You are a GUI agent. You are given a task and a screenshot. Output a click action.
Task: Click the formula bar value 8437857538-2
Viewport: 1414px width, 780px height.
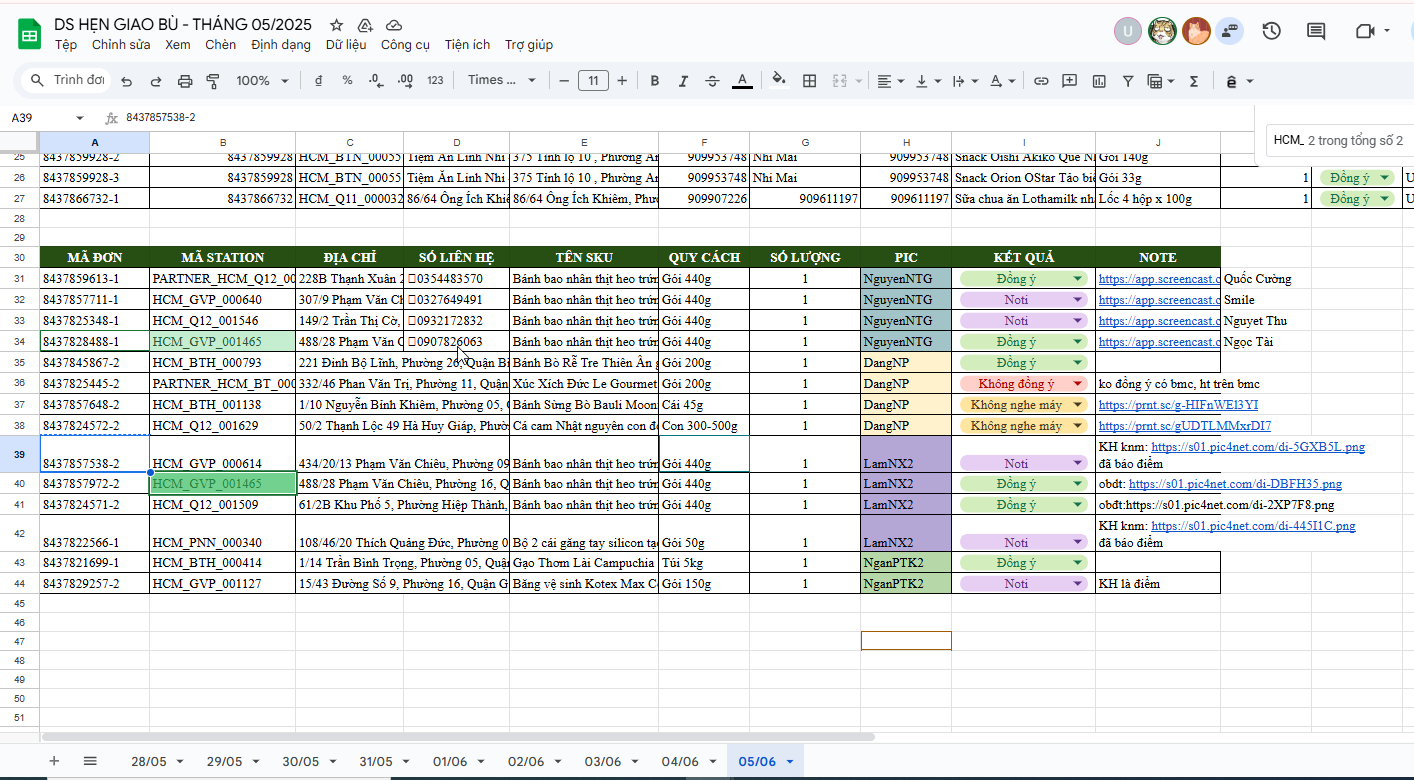click(x=161, y=118)
